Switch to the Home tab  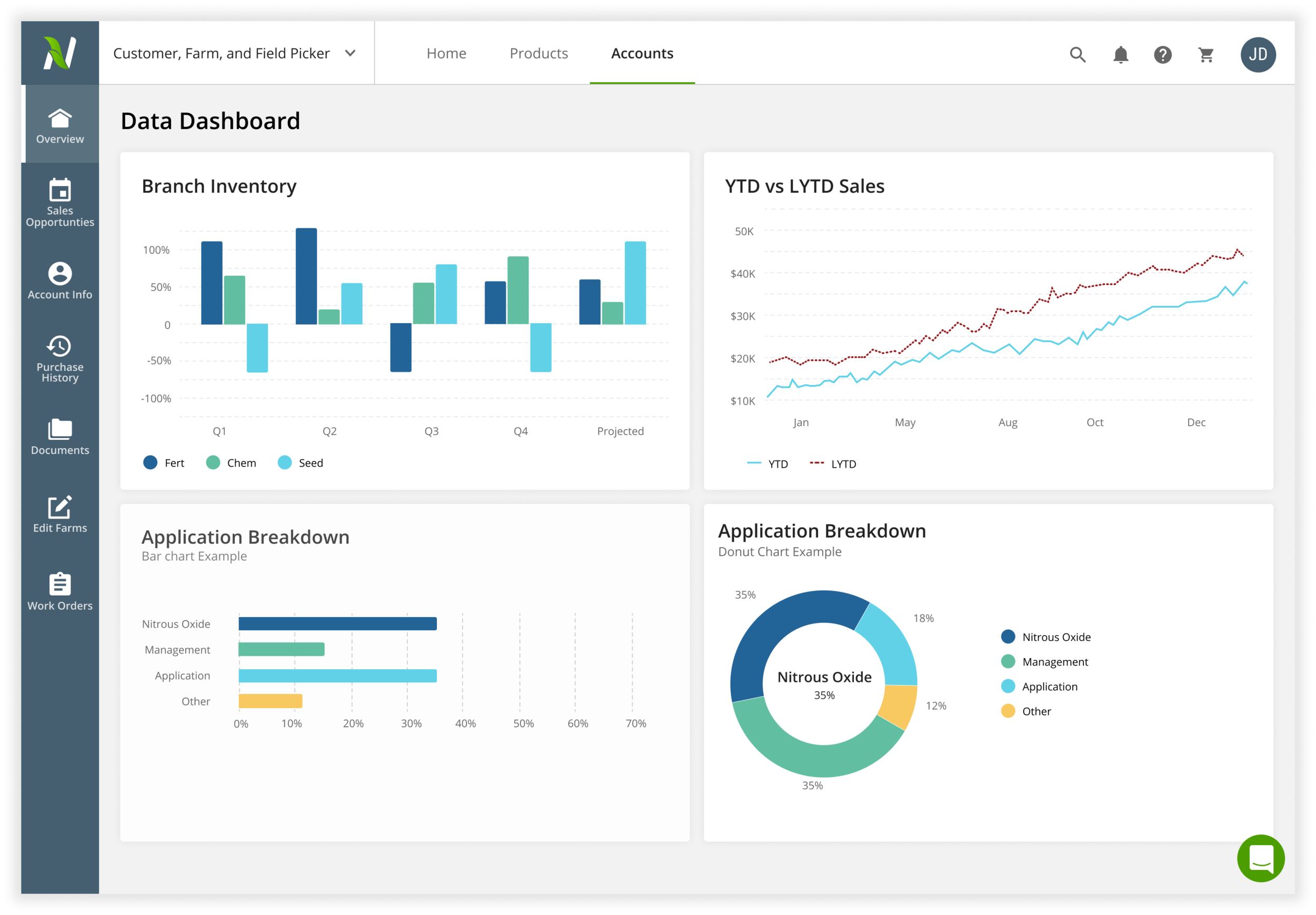pyautogui.click(x=446, y=53)
